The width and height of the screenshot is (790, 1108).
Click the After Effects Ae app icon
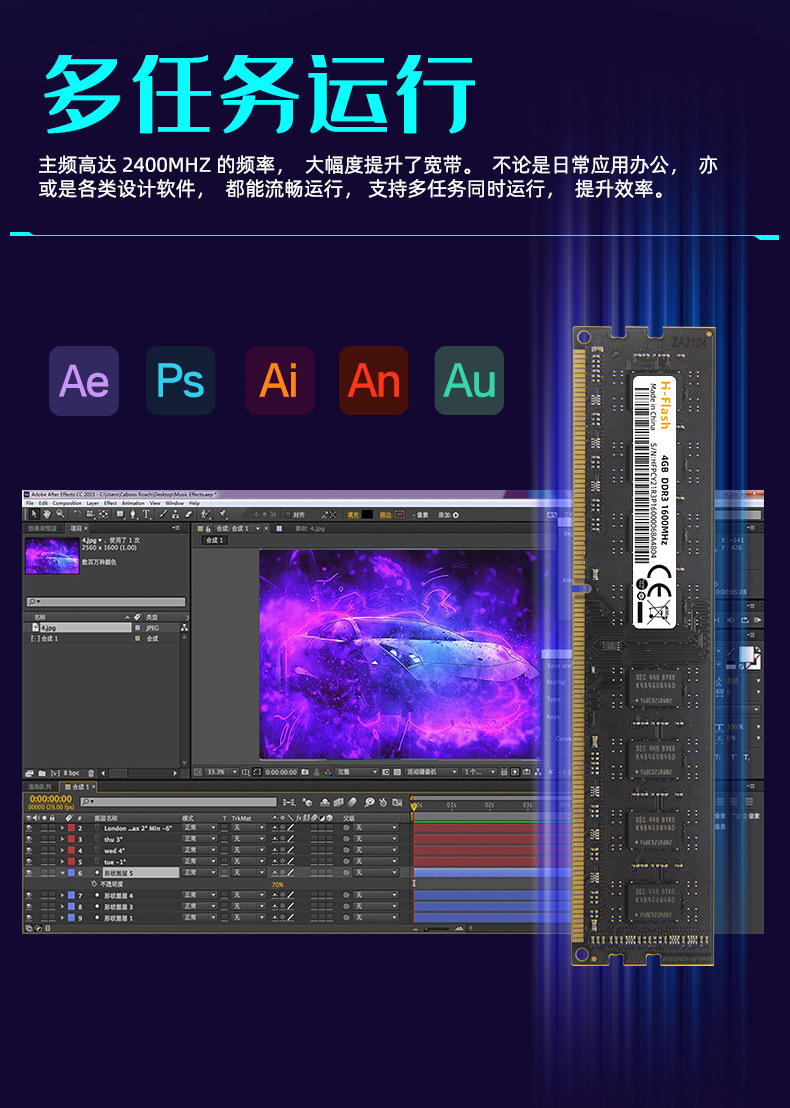coord(84,381)
